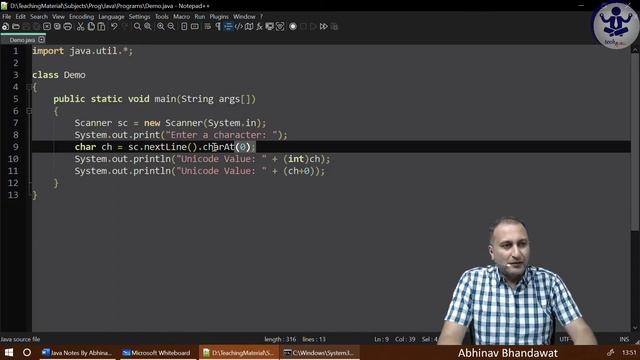Click the Save All toolbar icon
The height and width of the screenshot is (360, 640).
36,27
